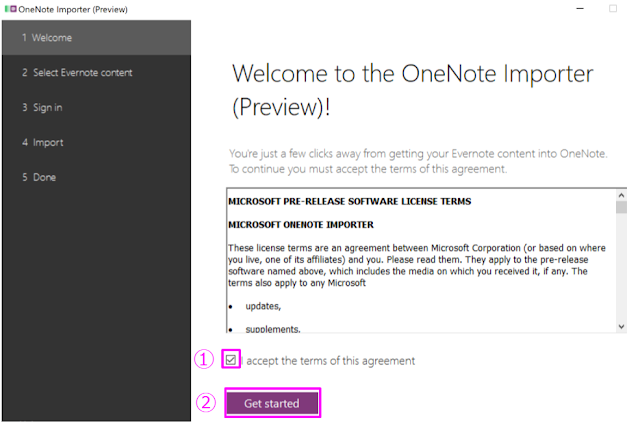Go to step 2 Select Evernote content

[96, 73]
